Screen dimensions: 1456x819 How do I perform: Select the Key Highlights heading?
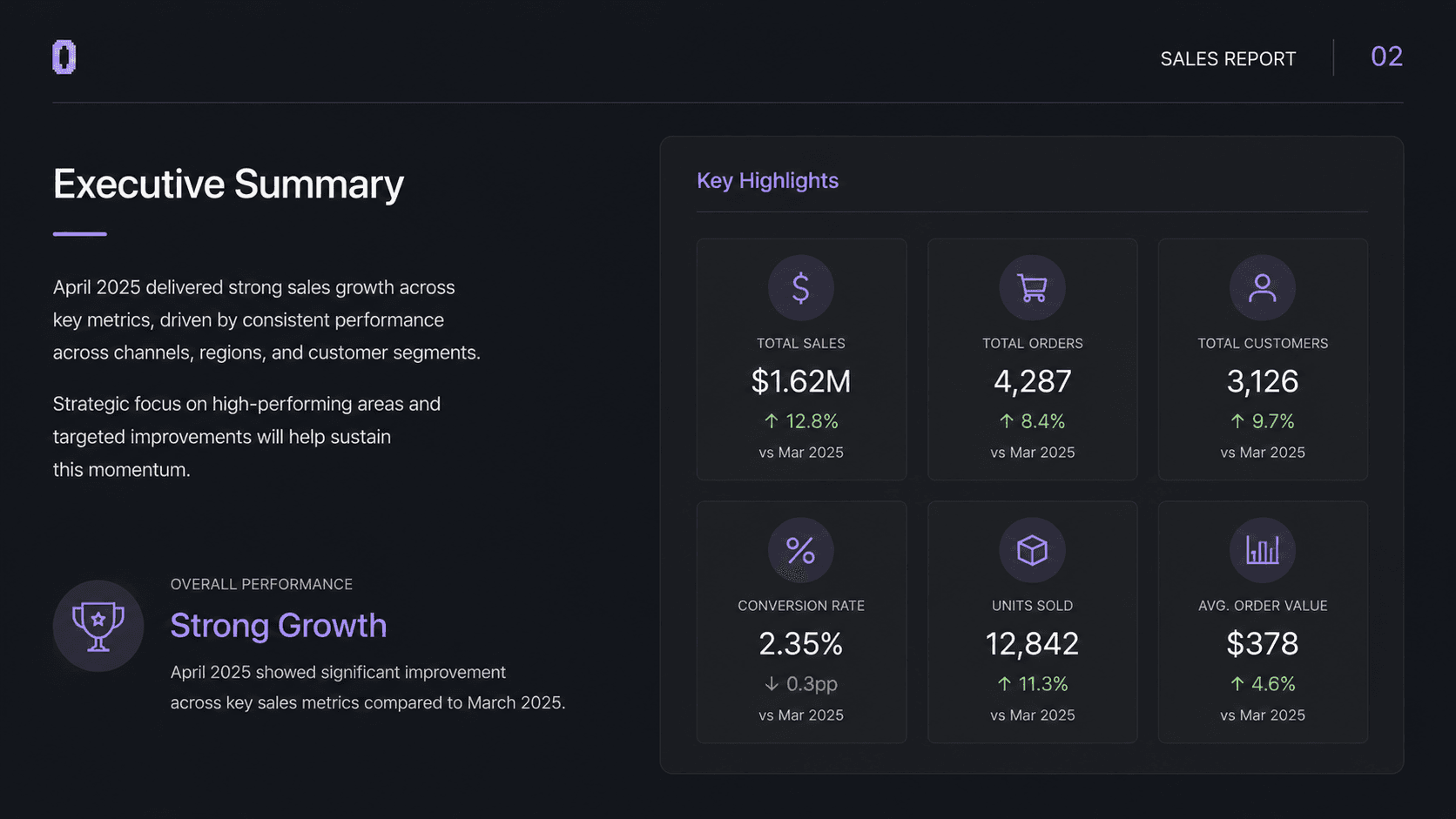coord(767,181)
